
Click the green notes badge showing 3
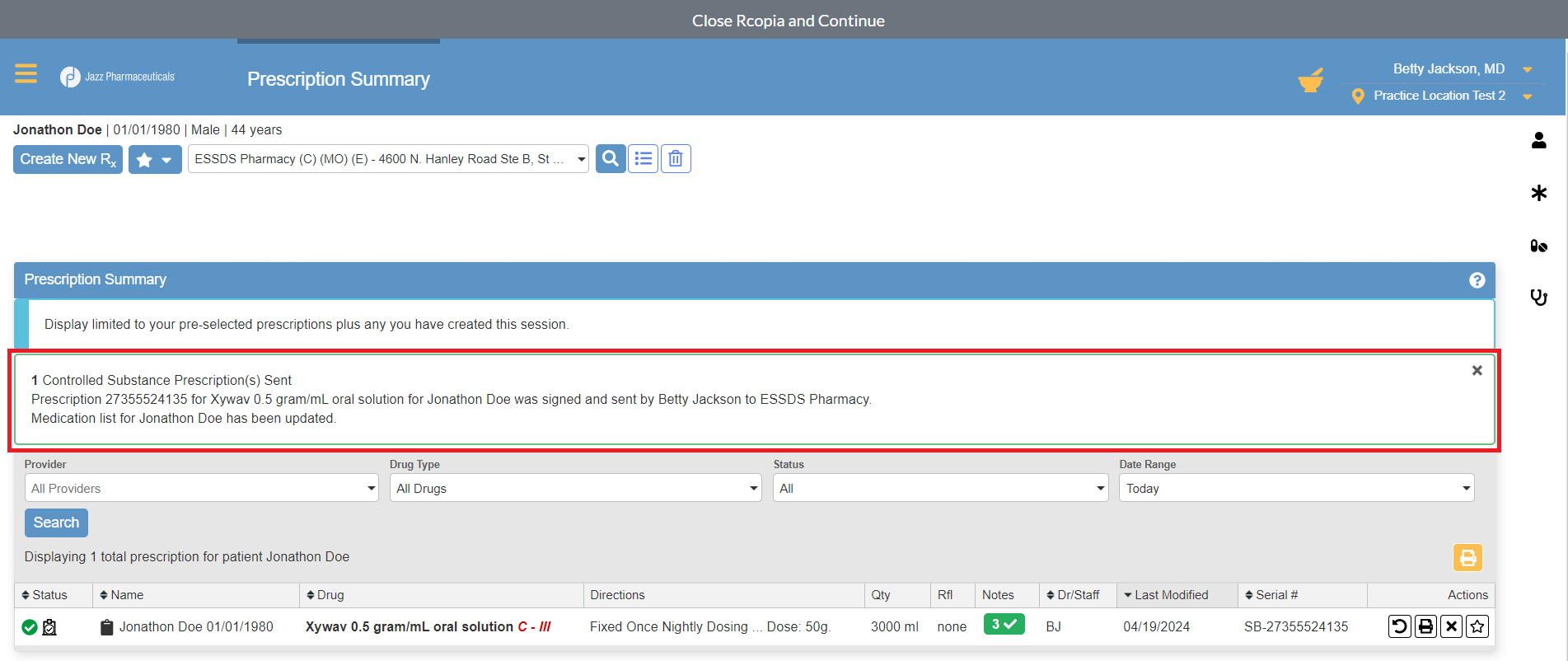(x=1004, y=625)
